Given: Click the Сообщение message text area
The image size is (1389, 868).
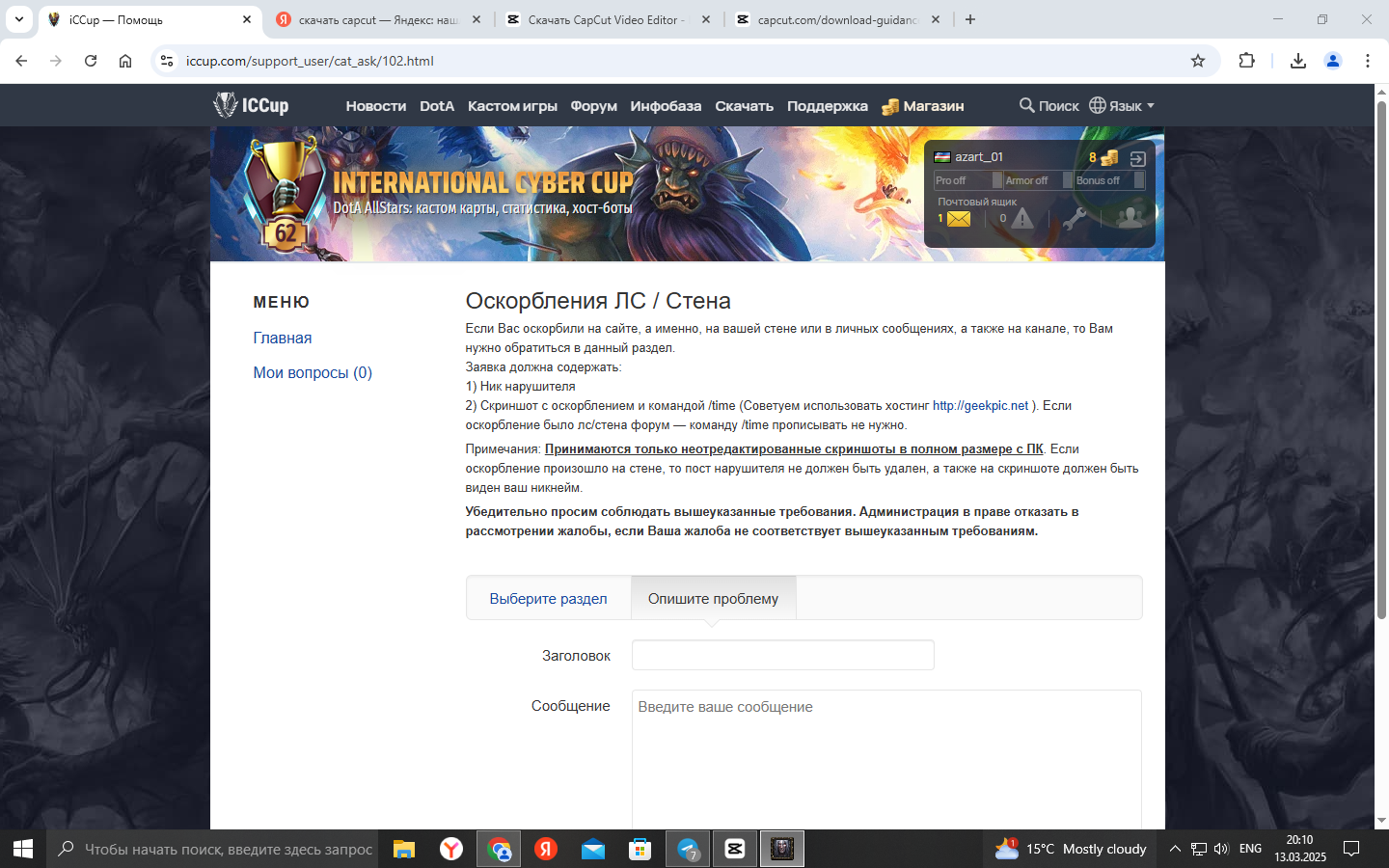Looking at the screenshot, I should [x=886, y=759].
